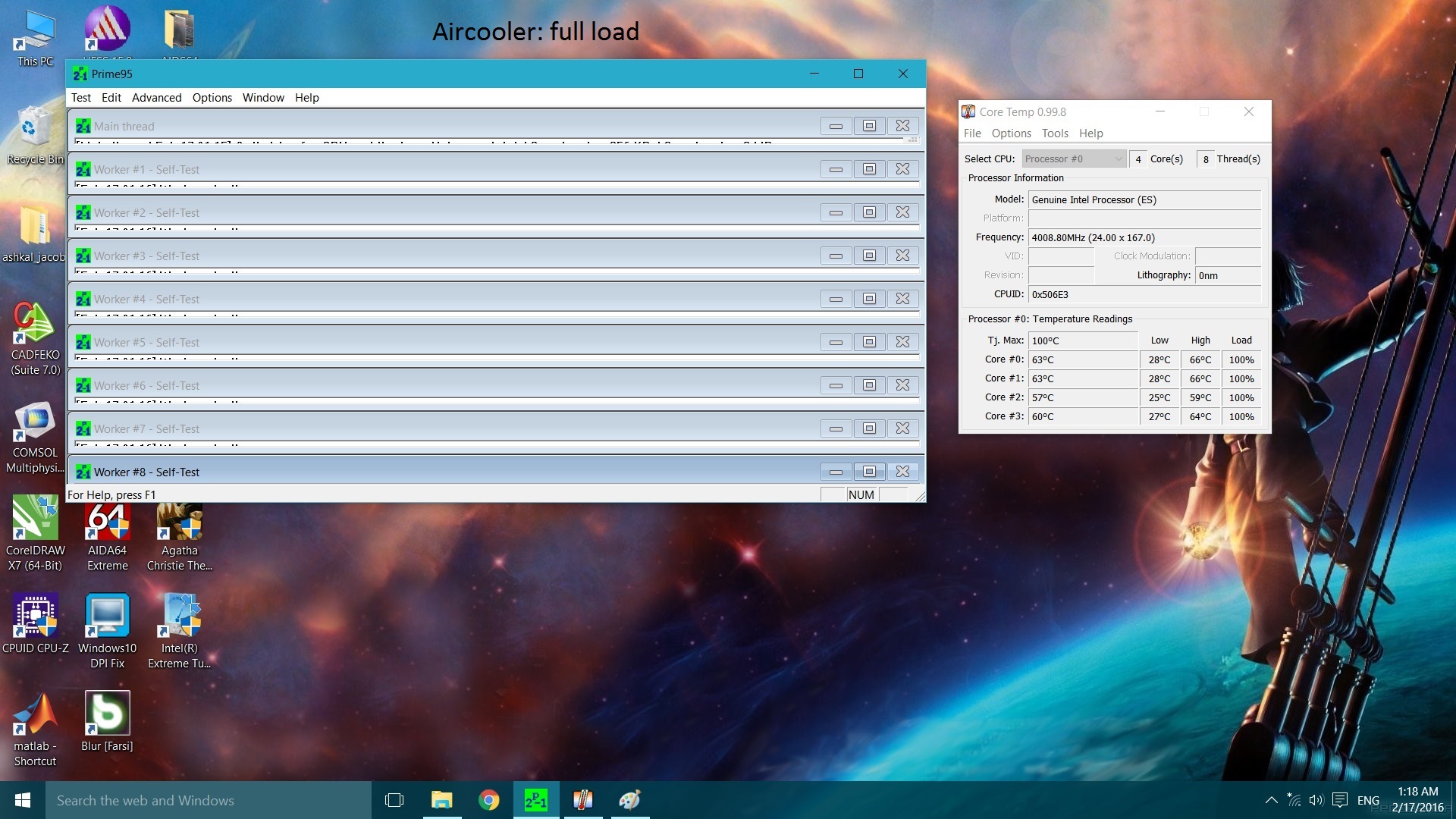
Task: Close Worker #6 Self-Test child window
Action: tap(902, 385)
